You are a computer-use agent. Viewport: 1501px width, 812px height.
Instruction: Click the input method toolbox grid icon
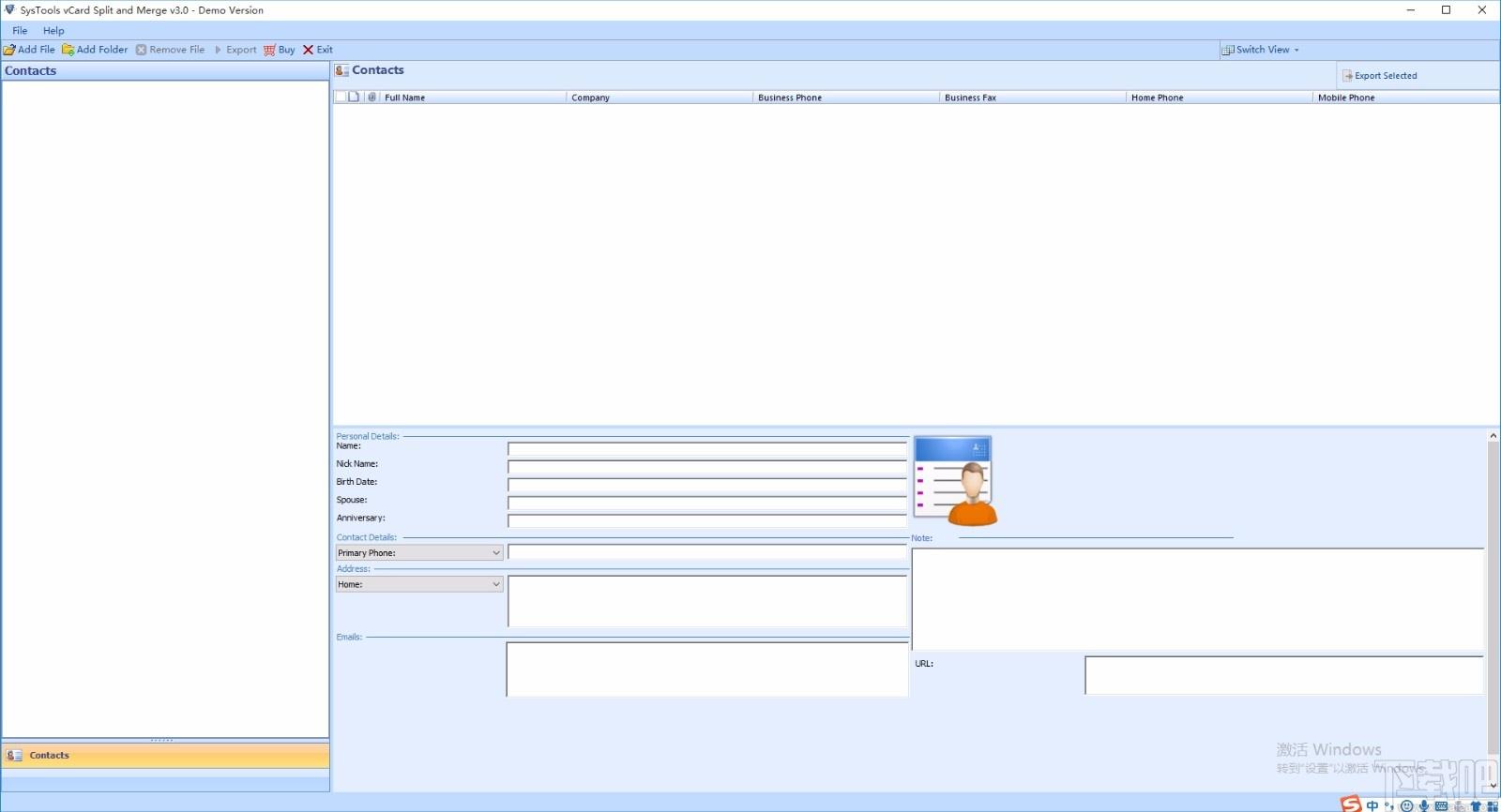1493,805
